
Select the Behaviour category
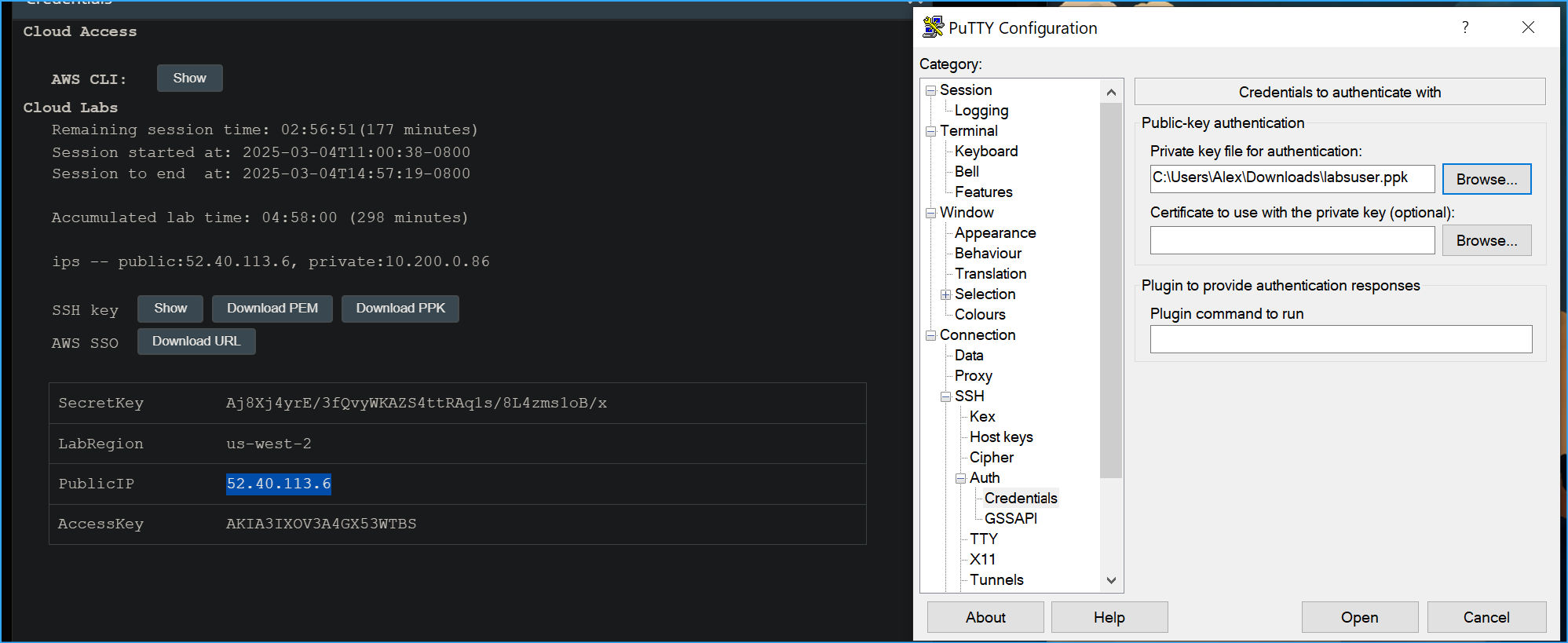click(x=989, y=254)
